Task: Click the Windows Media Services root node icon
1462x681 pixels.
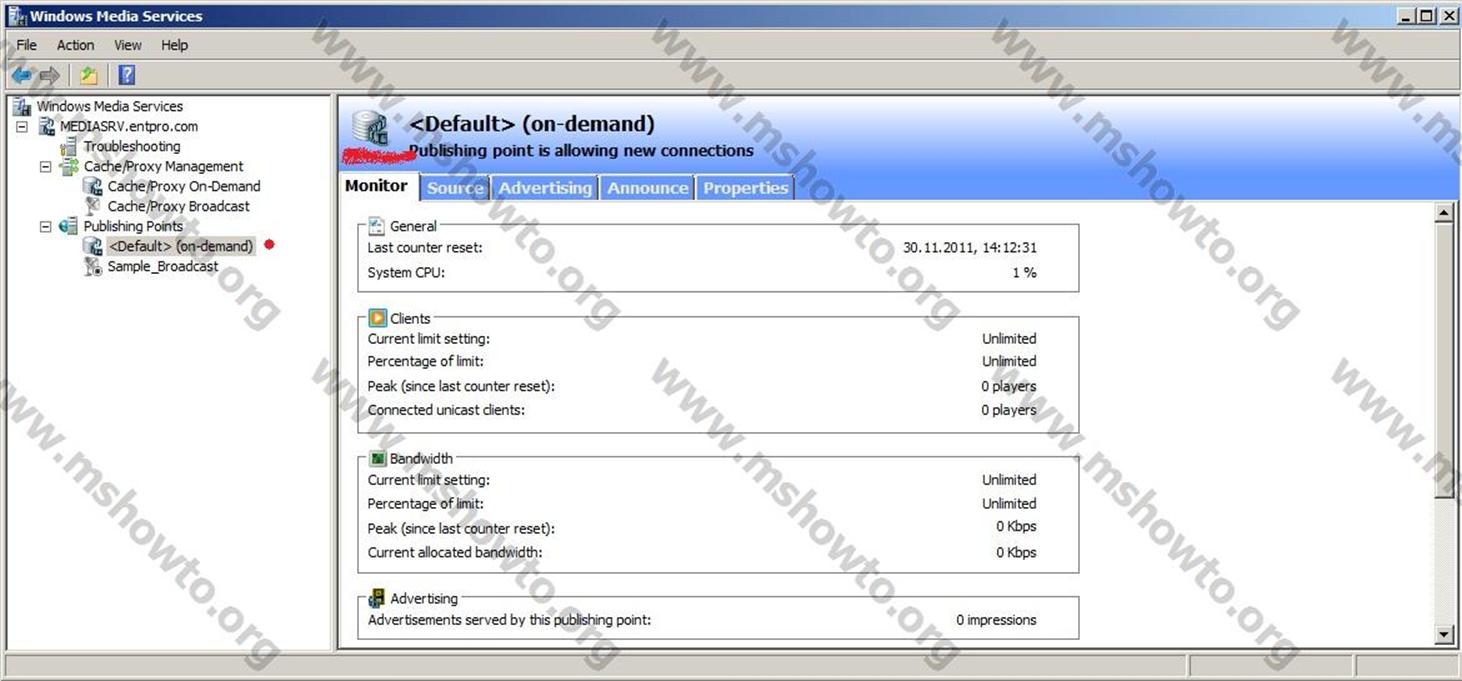Action: click(21, 106)
